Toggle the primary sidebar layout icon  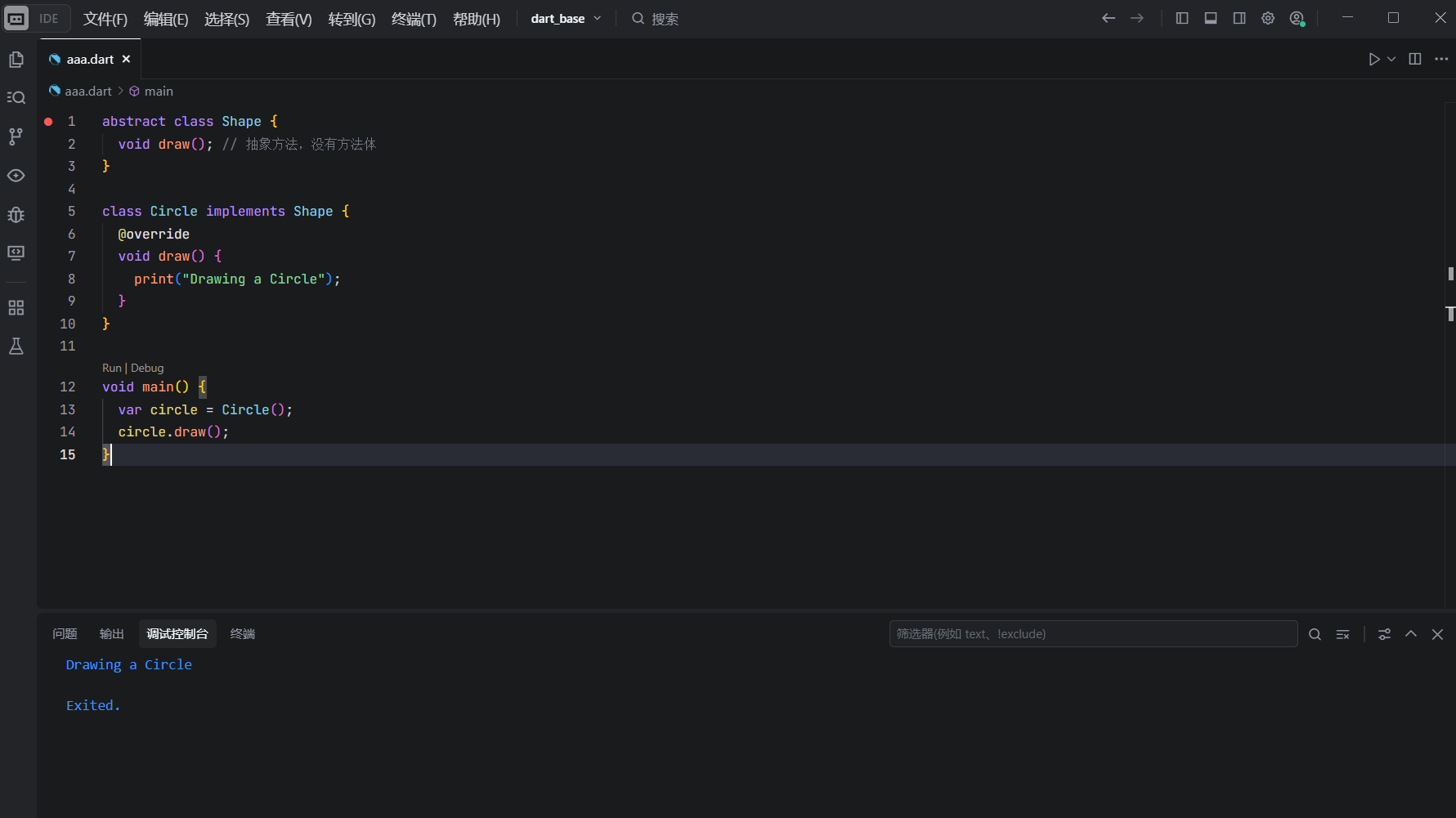pyautogui.click(x=1182, y=18)
